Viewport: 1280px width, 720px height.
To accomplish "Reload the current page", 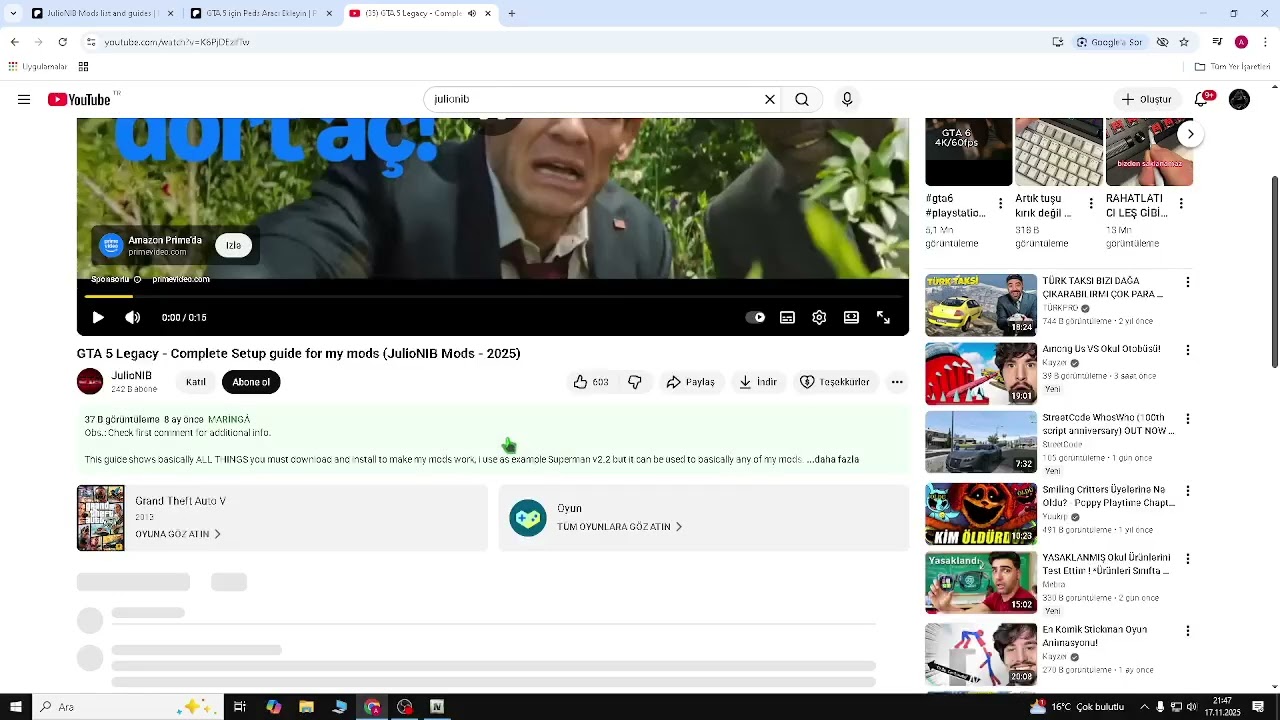I will [62, 42].
